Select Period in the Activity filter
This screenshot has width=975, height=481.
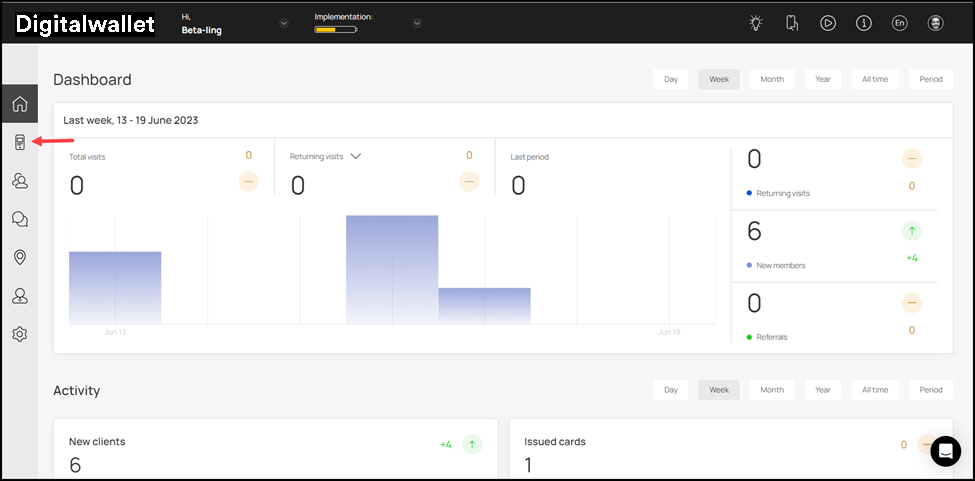930,390
